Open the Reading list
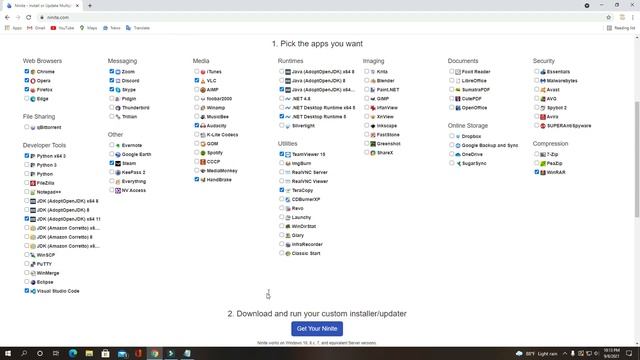The width and height of the screenshot is (640, 360). click(621, 28)
